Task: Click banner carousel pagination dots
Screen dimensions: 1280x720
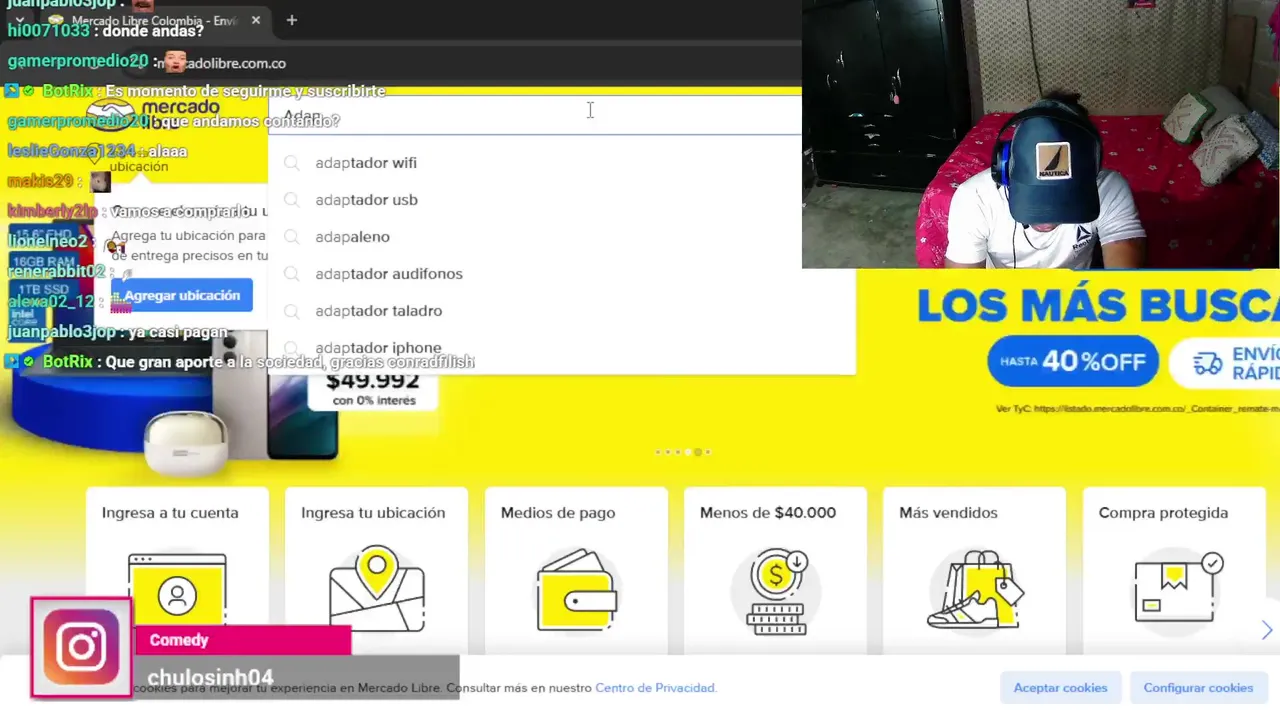Action: click(683, 452)
